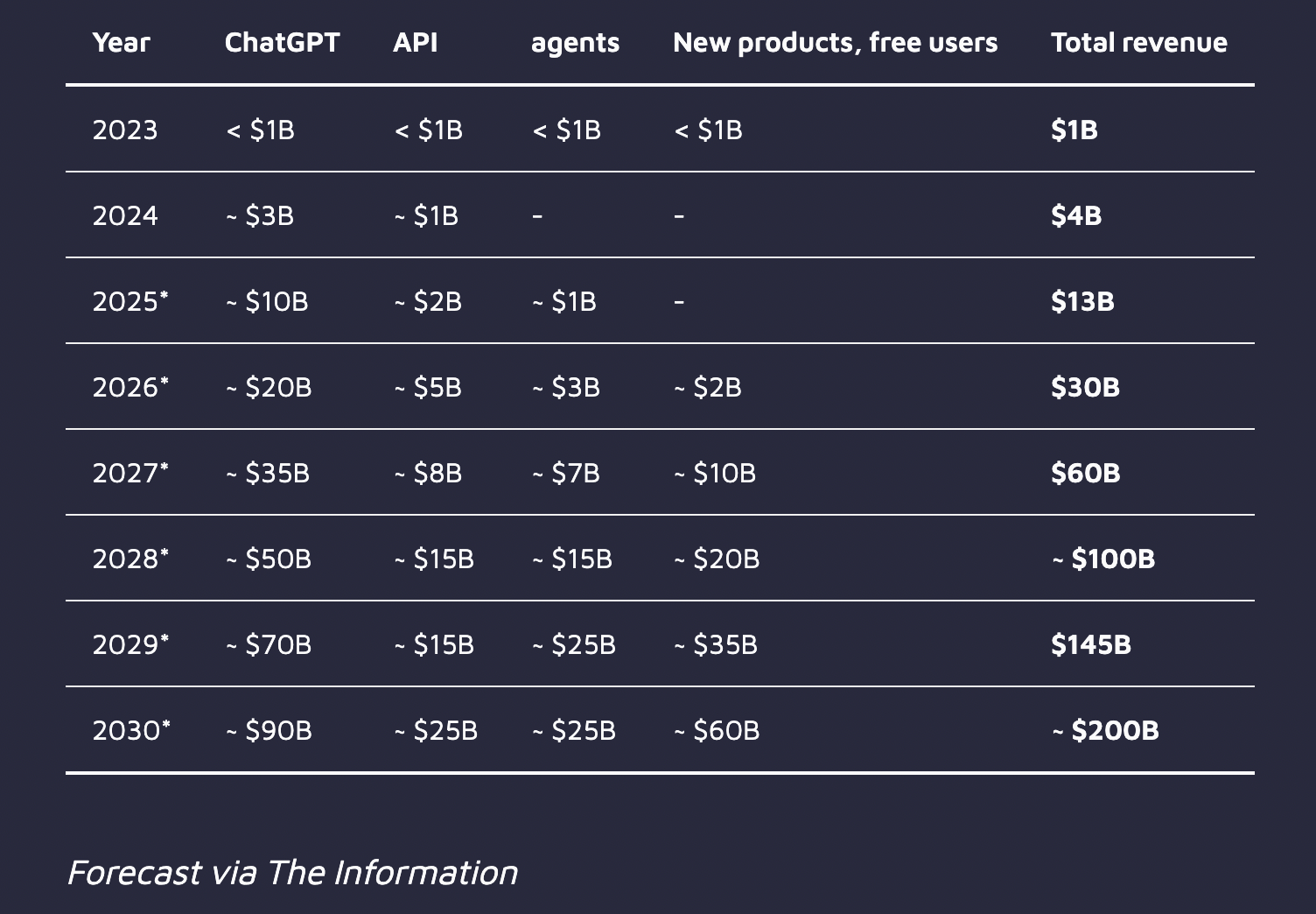Screen dimensions: 1316x914
Task: Select the $13B total revenue for 2025
Action: [1082, 301]
